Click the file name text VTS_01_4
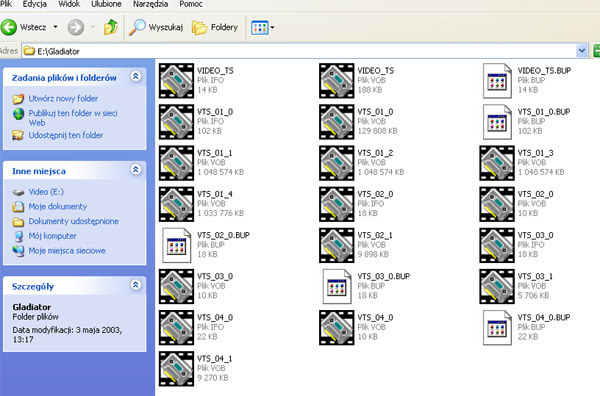Viewport: 600px width, 396px height. click(215, 194)
